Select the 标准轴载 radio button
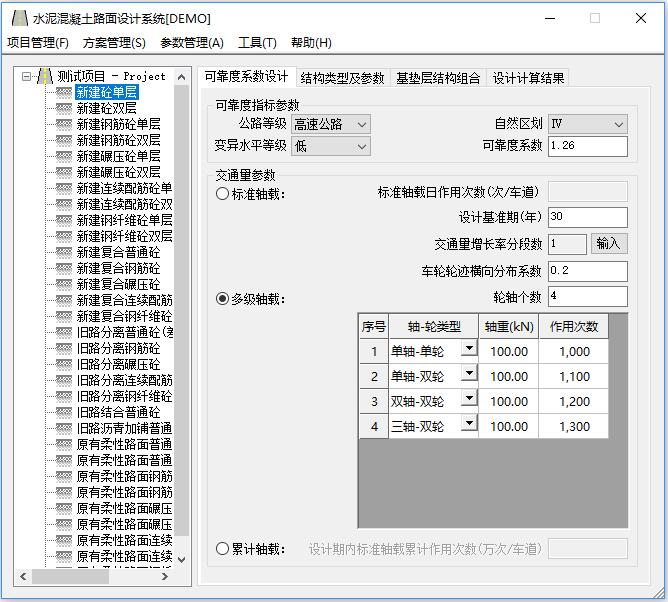Screen dimensions: 668x602 pyautogui.click(x=222, y=194)
